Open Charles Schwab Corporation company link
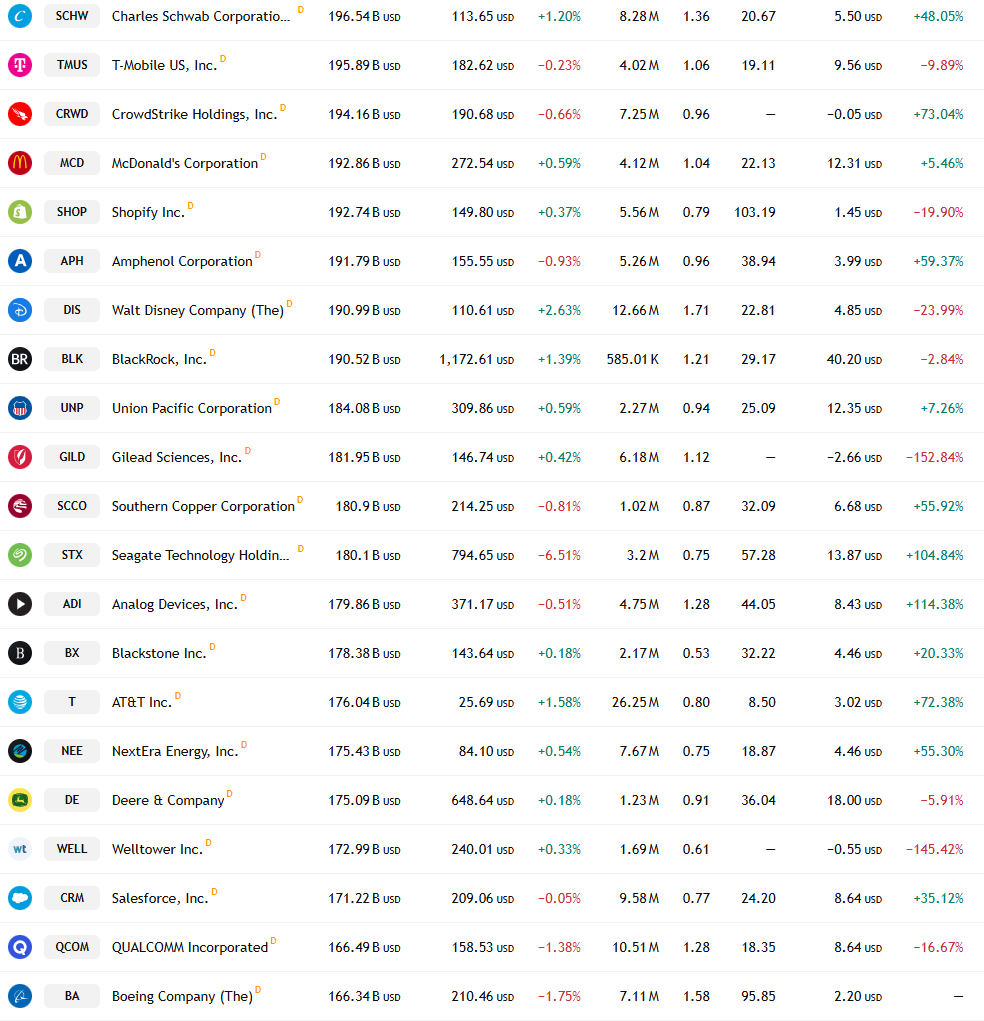Screen dimensions: 984x1021 point(201,16)
